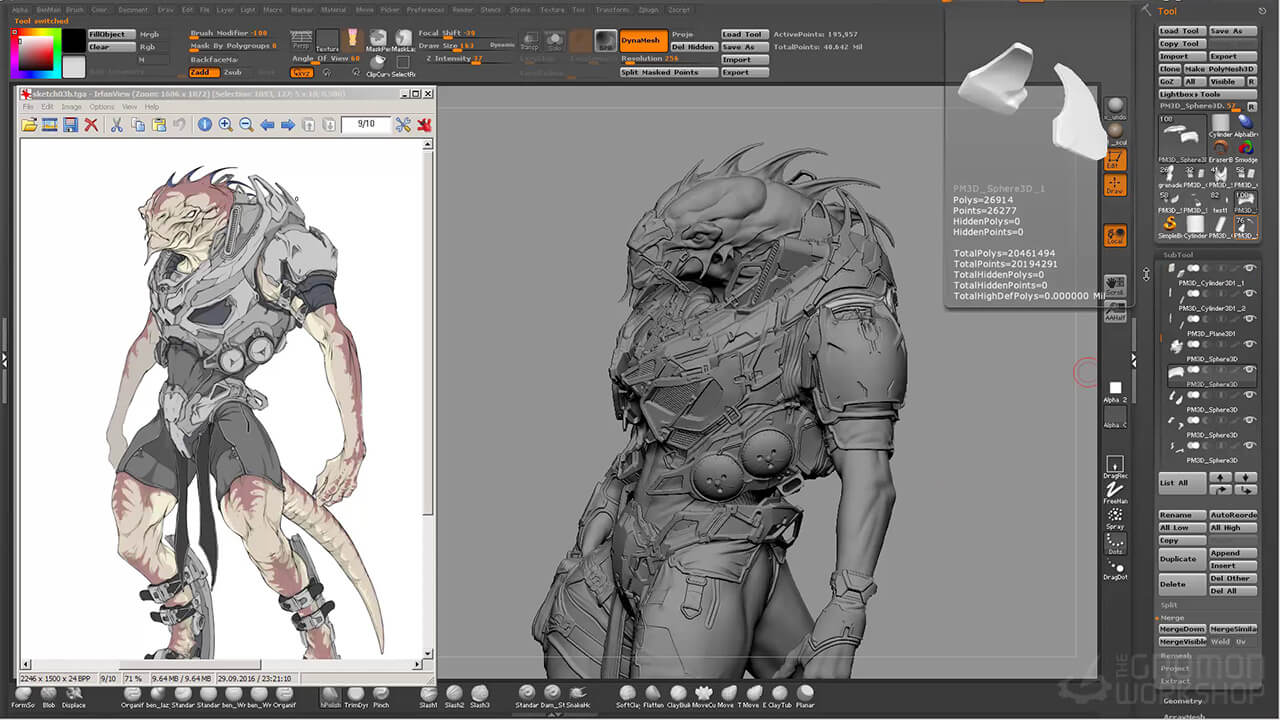Toggle visibility eye of PM3D_Cylinder3D1_2 subtool
The height and width of the screenshot is (720, 1280).
click(x=1250, y=294)
